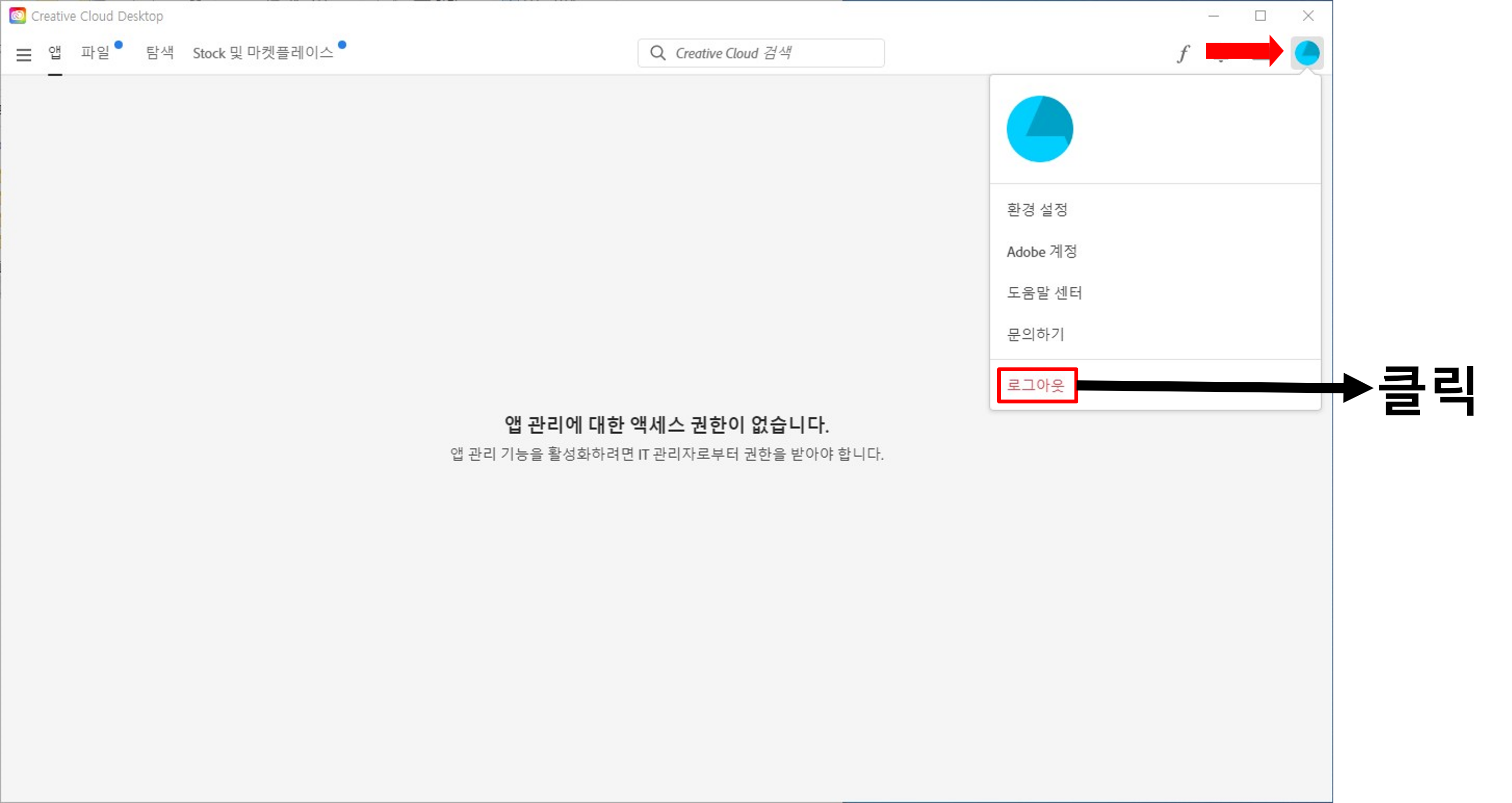Click the large profile picture in dropdown
Image resolution: width=1512 pixels, height=803 pixels.
pos(1039,129)
